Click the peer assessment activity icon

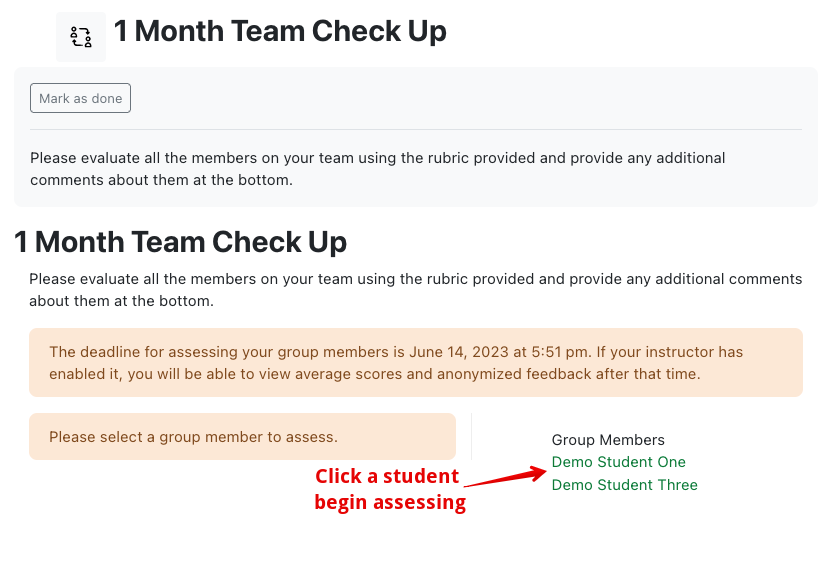pos(81,37)
